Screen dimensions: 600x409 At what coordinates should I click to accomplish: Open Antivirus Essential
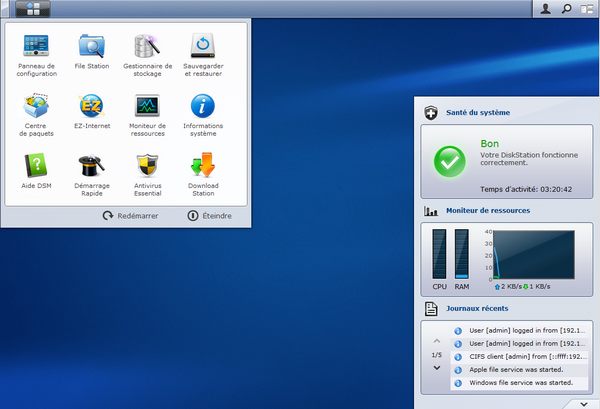147,174
